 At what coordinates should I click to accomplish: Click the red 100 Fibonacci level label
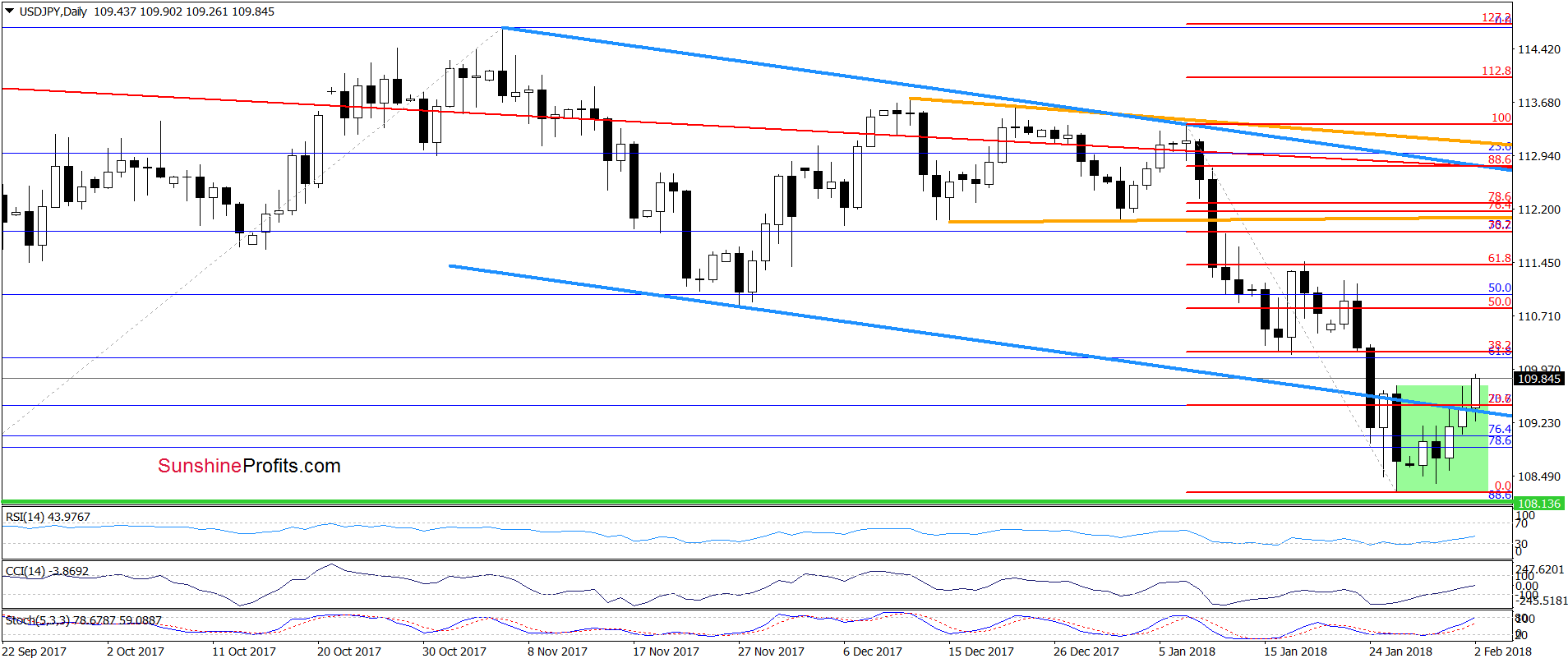click(x=1501, y=117)
